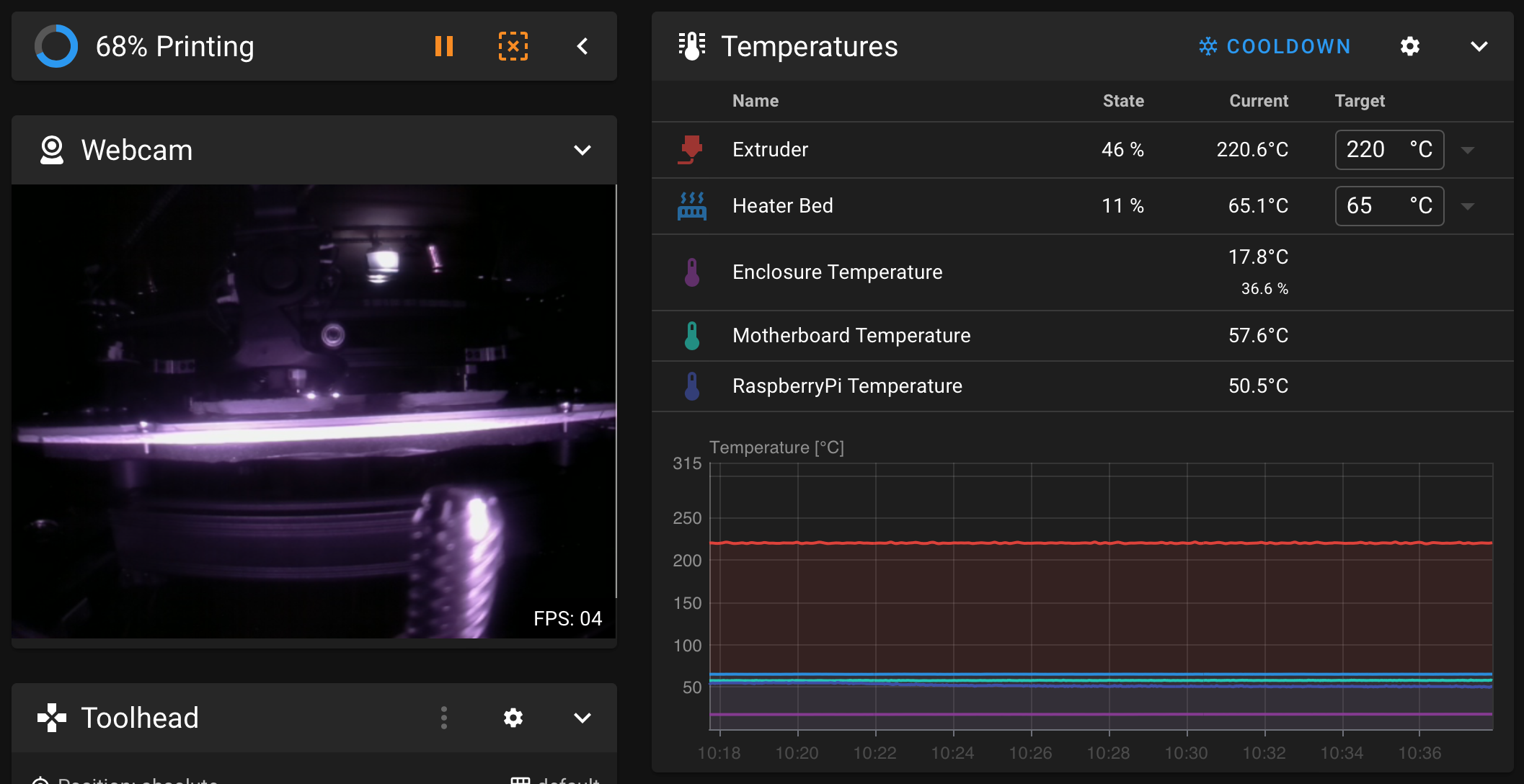The image size is (1524, 784).
Task: Click the left arrow in print status bar
Action: [x=582, y=47]
